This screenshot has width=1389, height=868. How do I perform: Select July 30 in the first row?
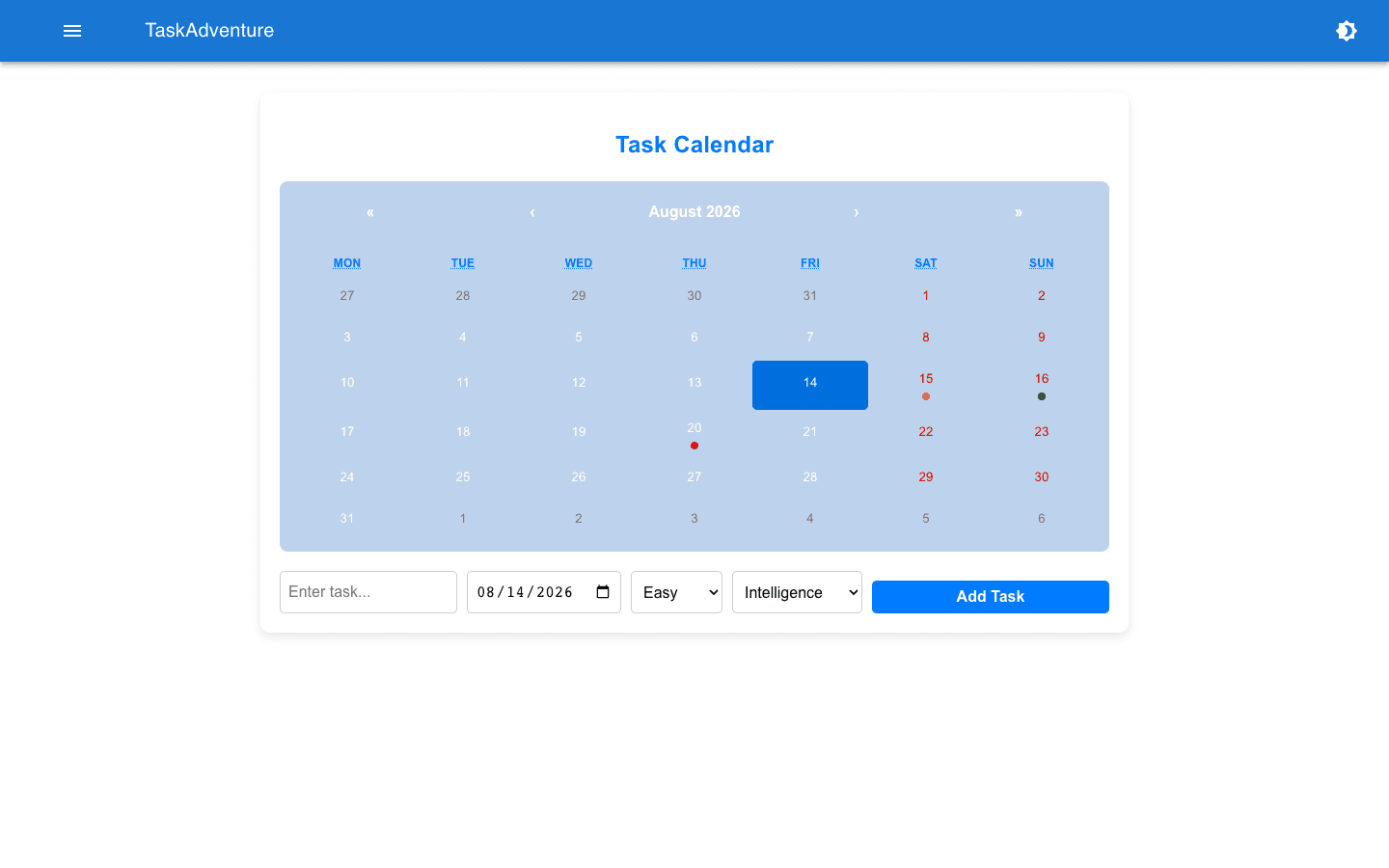pyautogui.click(x=694, y=296)
